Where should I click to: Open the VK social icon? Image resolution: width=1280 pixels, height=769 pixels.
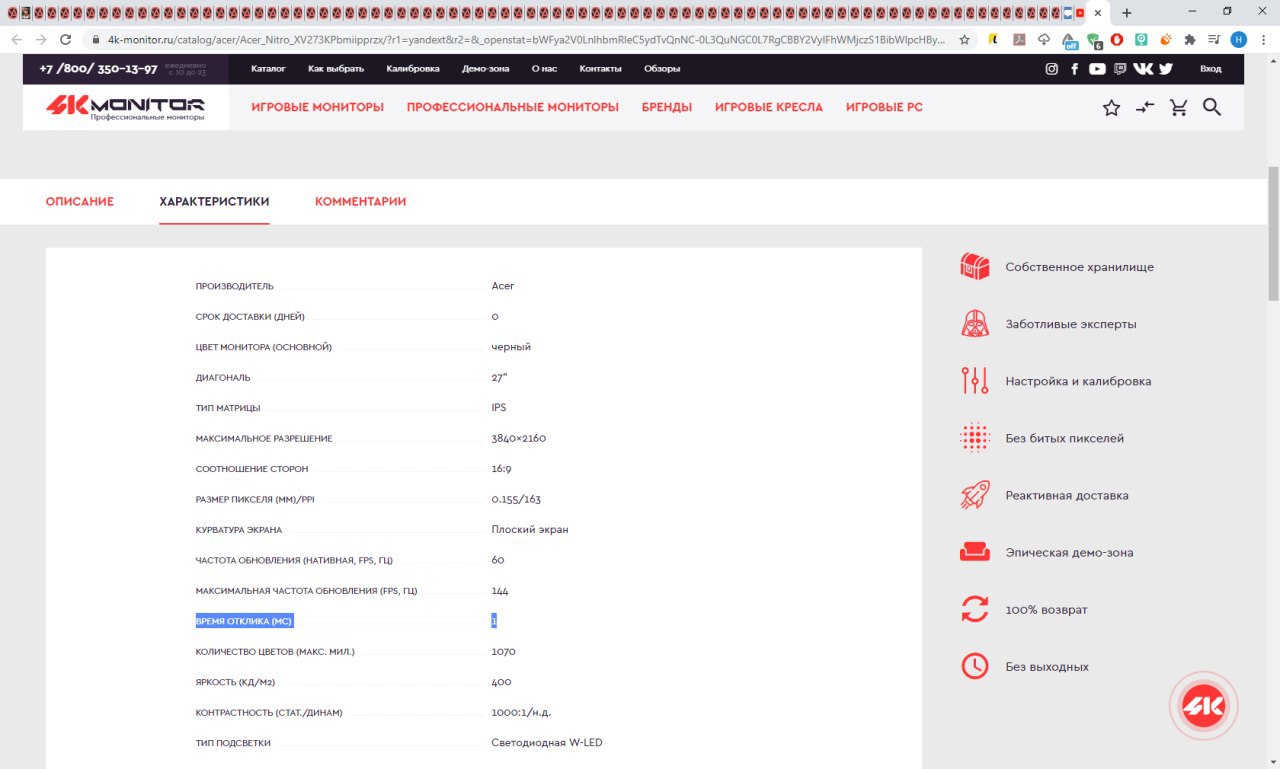tap(1143, 69)
